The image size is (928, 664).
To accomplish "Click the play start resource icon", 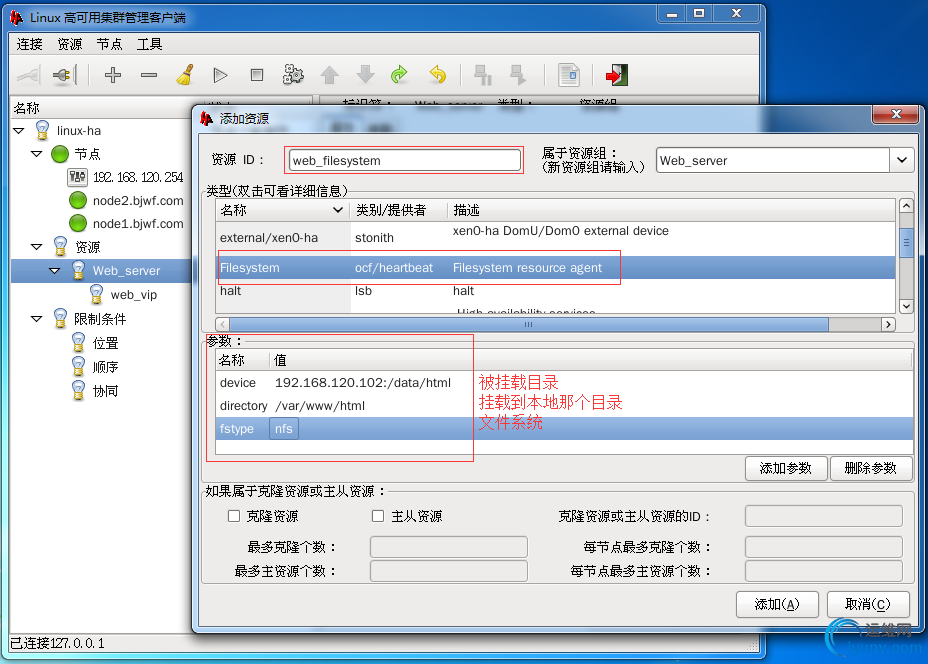I will [x=220, y=75].
